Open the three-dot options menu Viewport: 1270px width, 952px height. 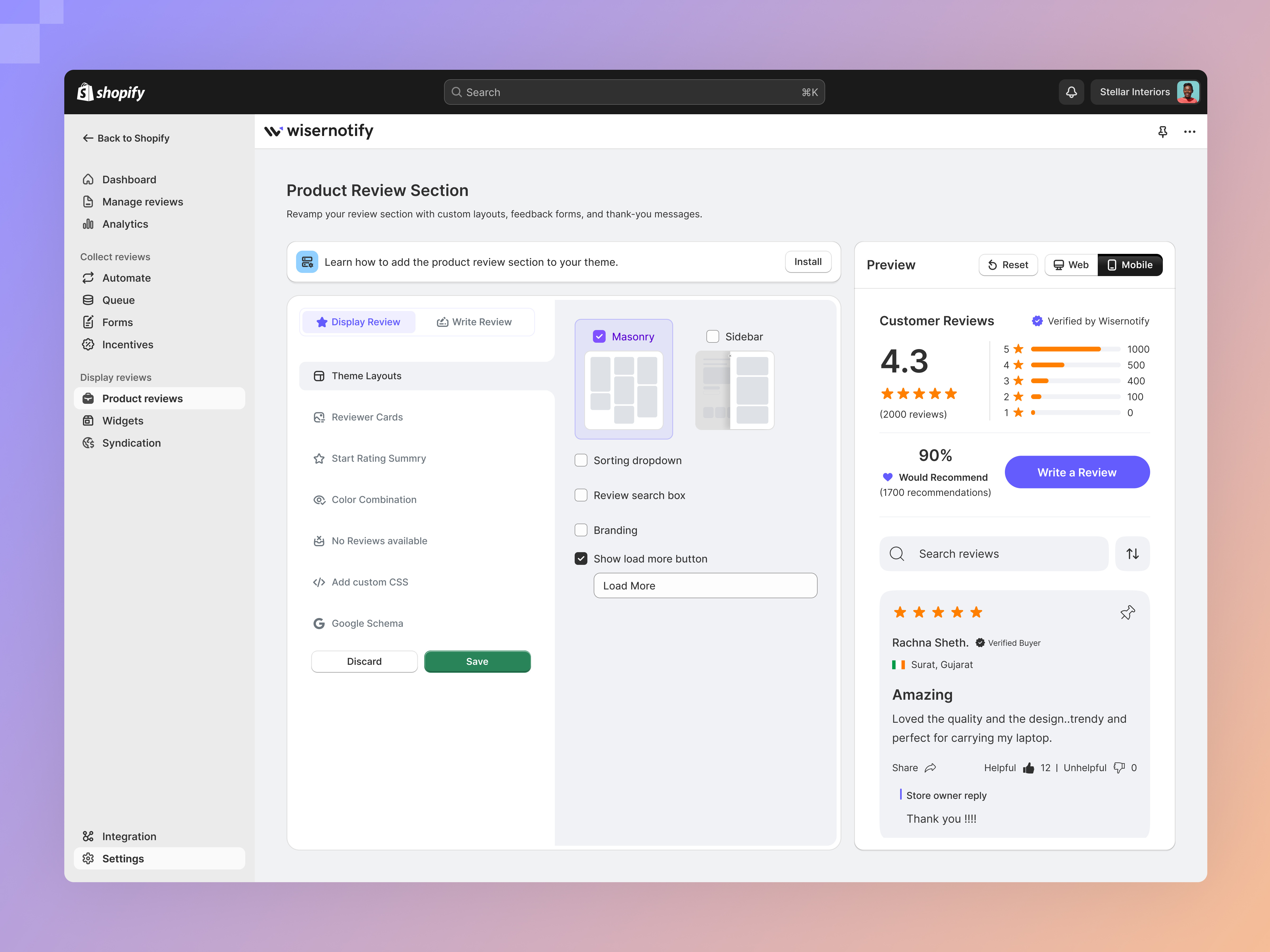click(1189, 131)
